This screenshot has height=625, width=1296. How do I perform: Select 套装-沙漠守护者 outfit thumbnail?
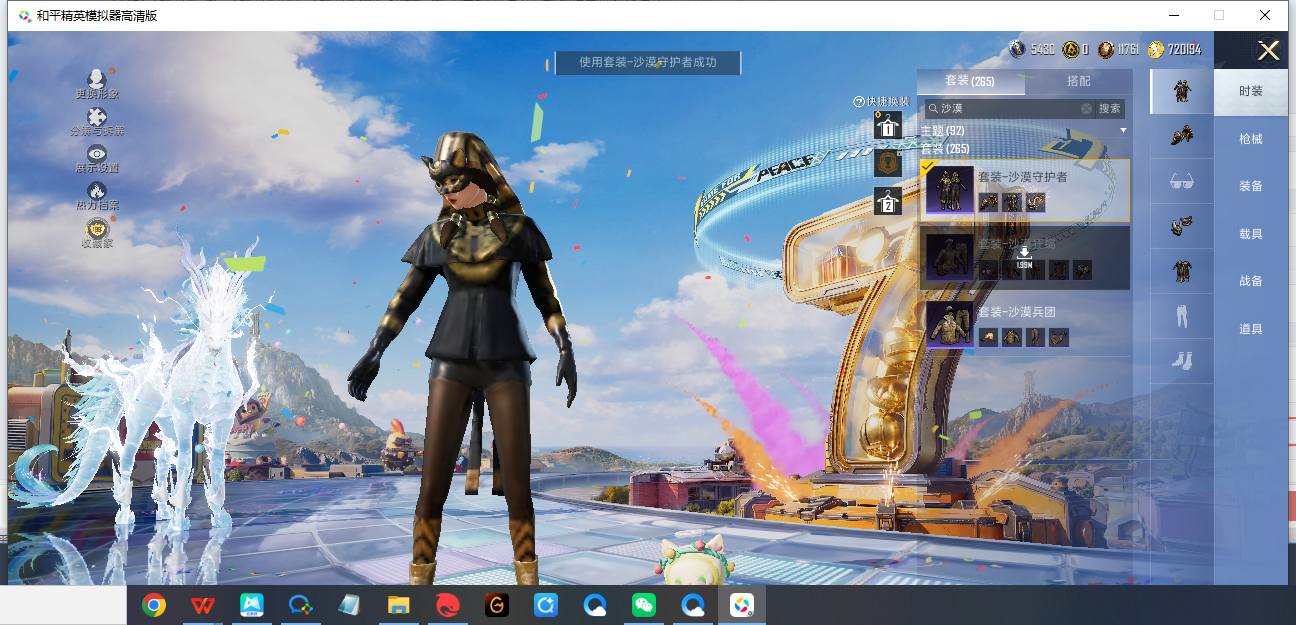(949, 190)
